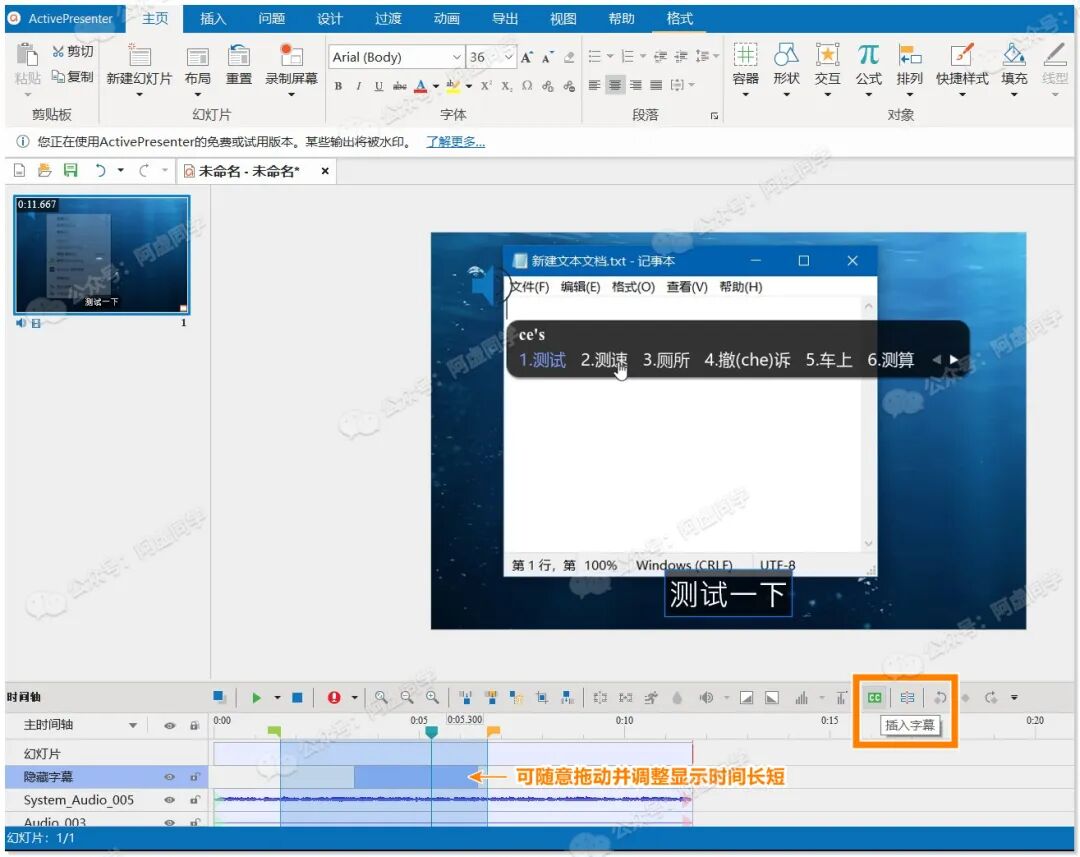Open Quick Styles (快捷样式)

962,54
